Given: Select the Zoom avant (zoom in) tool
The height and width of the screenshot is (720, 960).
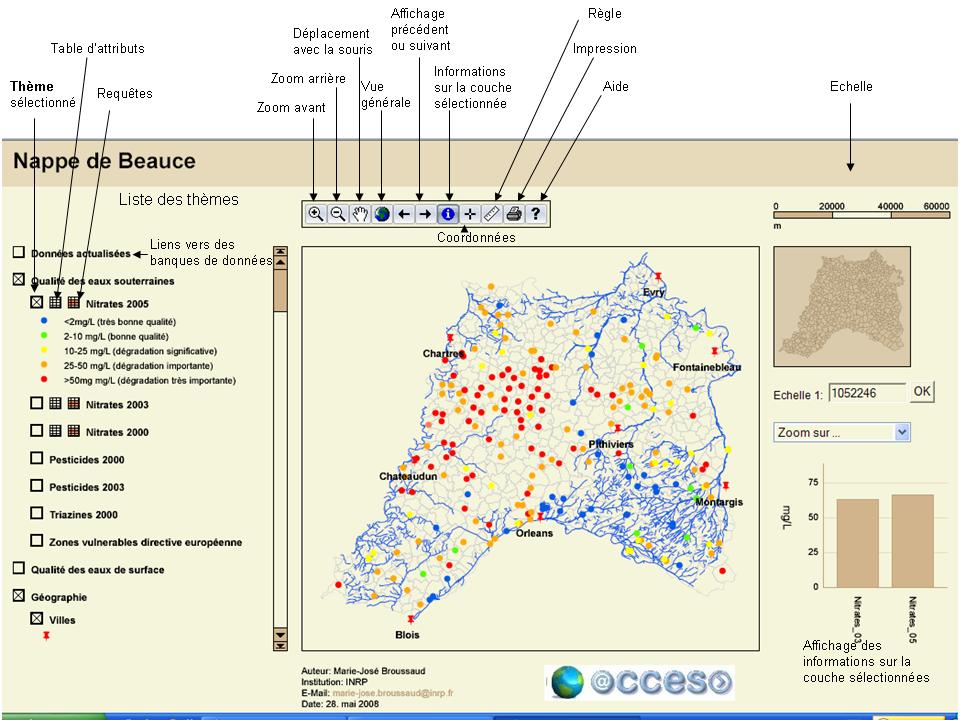Looking at the screenshot, I should pyautogui.click(x=315, y=214).
